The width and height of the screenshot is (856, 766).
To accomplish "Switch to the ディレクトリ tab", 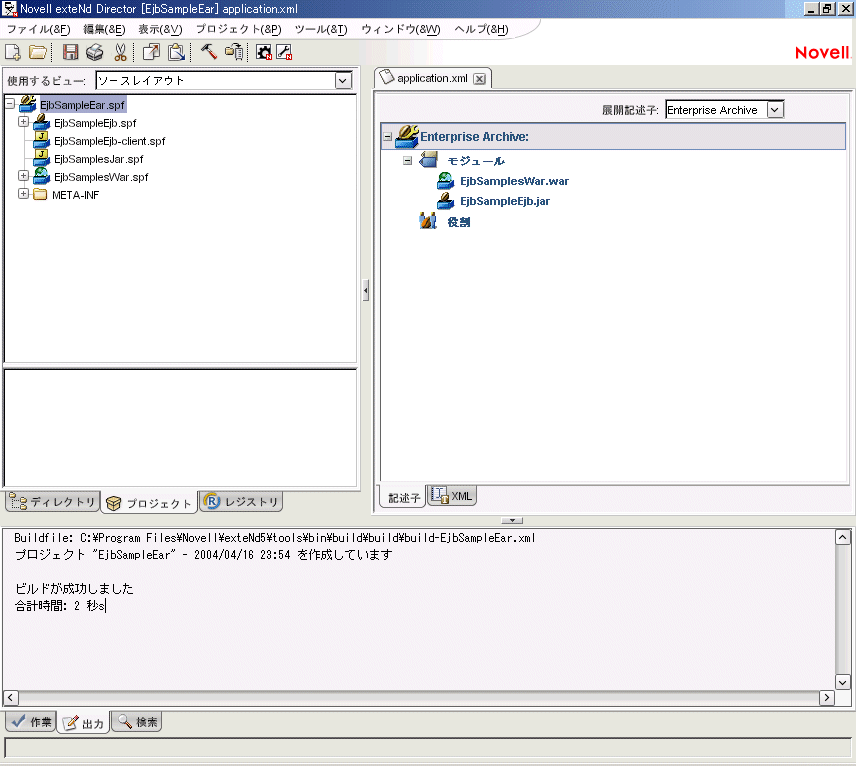I will 52,502.
